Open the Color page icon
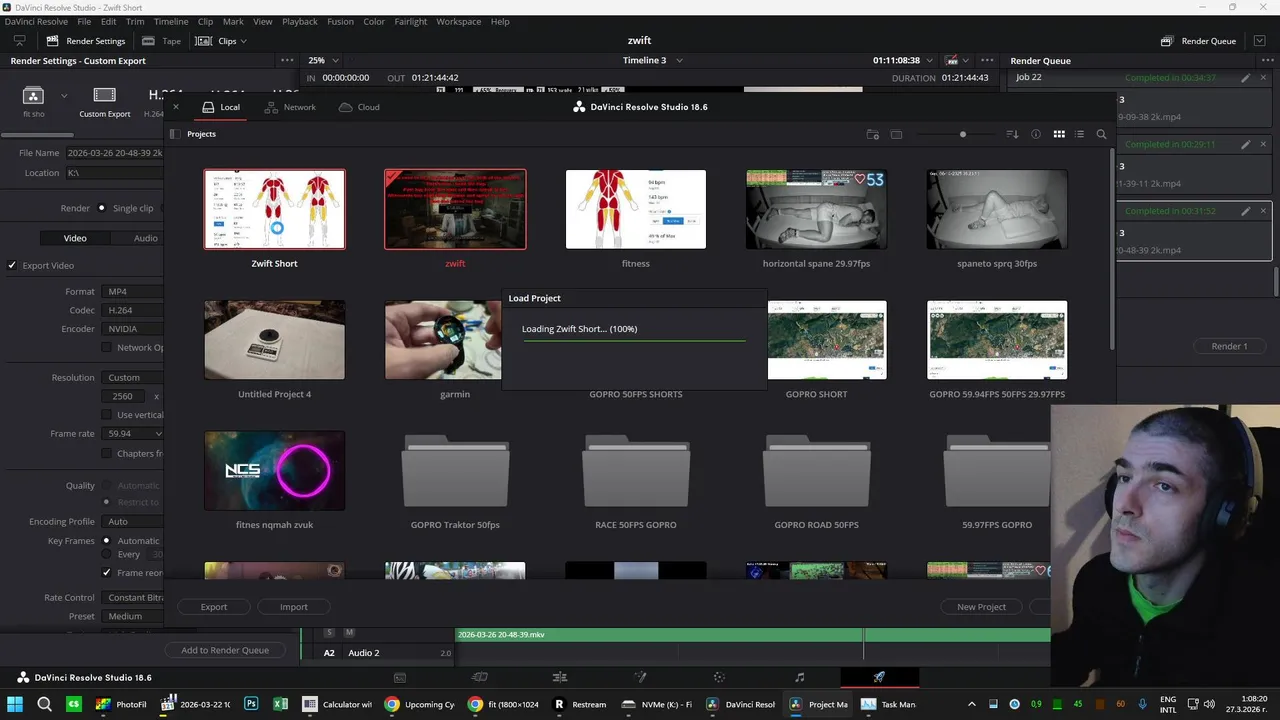Screen dimensions: 1280x720 [719, 677]
